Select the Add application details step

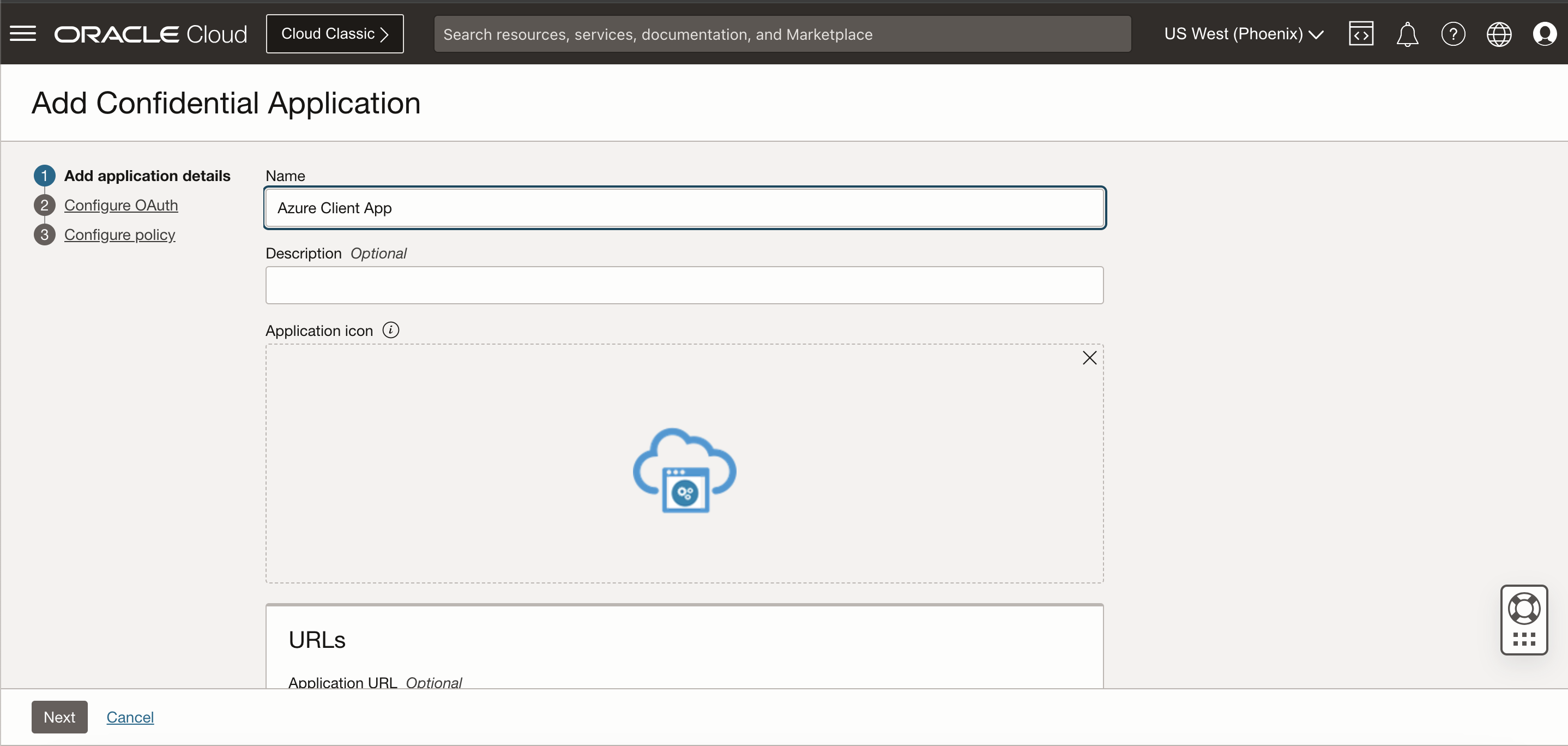[147, 176]
